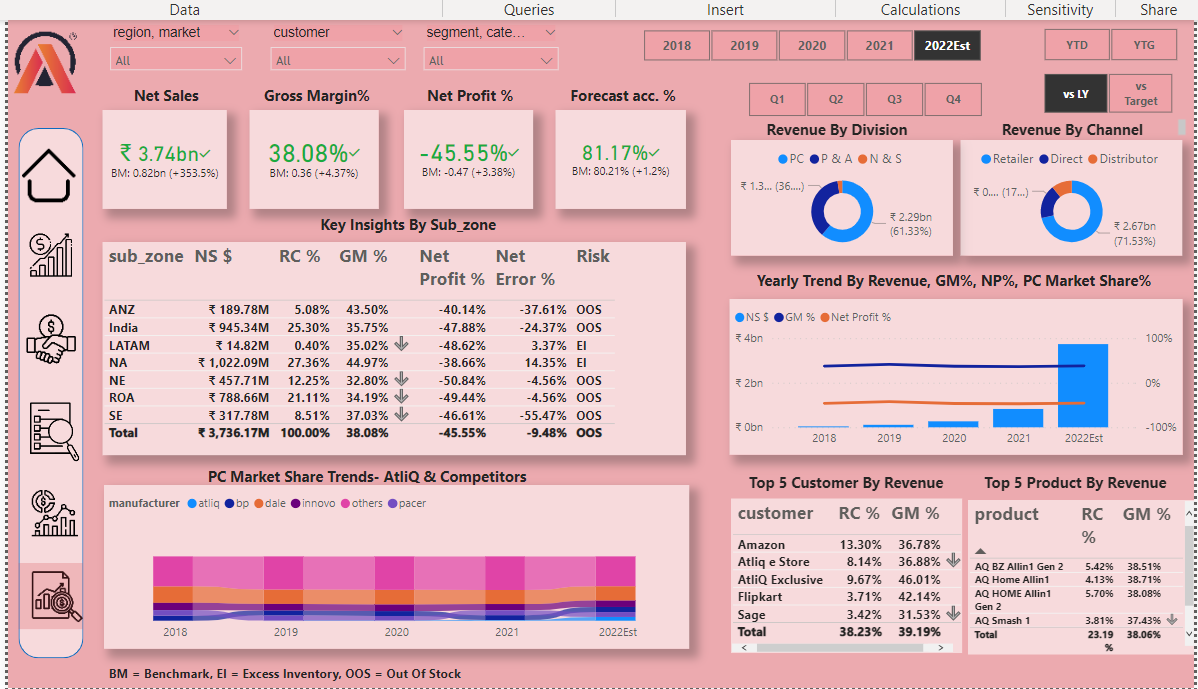Open the Home page icon in sidebar
The height and width of the screenshot is (689, 1198).
click(x=50, y=174)
